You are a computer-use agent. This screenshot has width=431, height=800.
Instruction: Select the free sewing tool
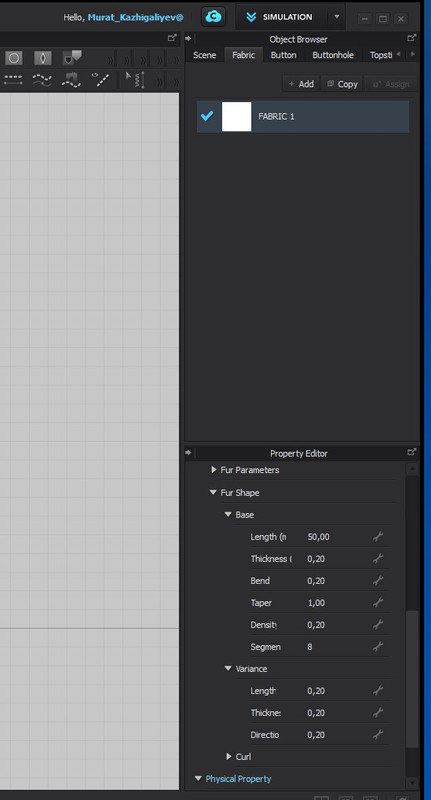[42, 80]
